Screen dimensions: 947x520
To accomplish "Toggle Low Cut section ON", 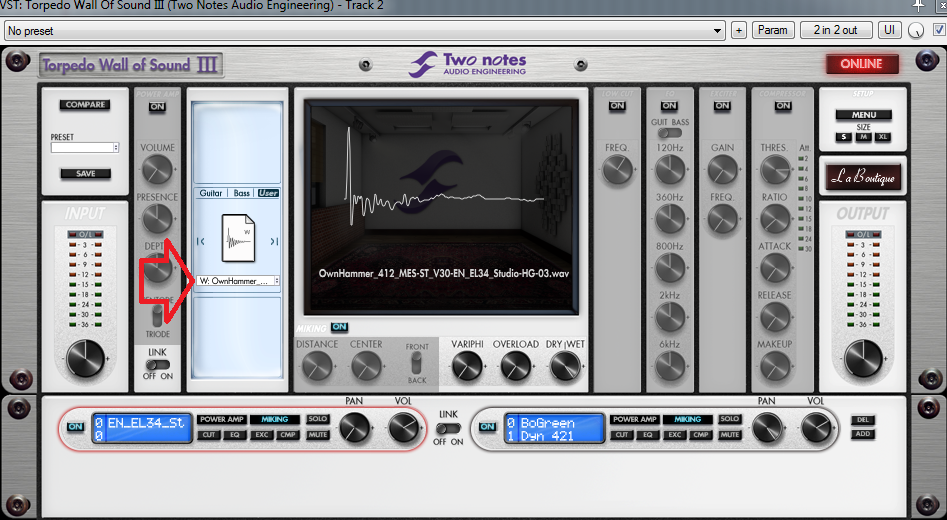I will pos(617,106).
